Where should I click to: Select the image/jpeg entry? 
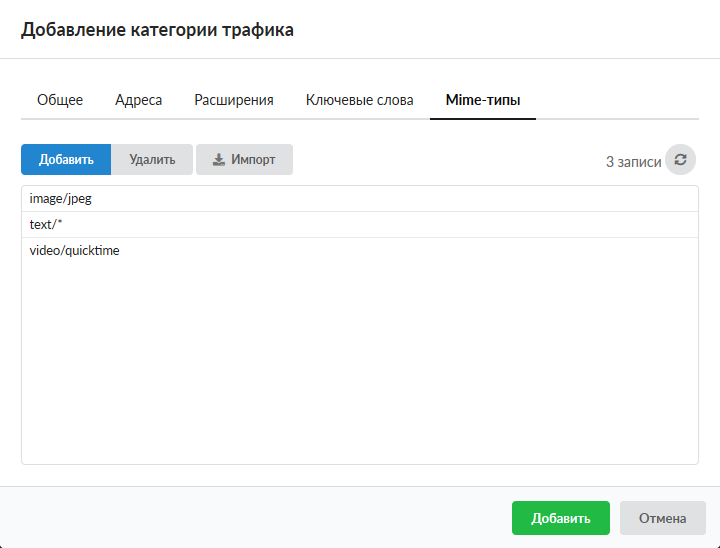[60, 199]
